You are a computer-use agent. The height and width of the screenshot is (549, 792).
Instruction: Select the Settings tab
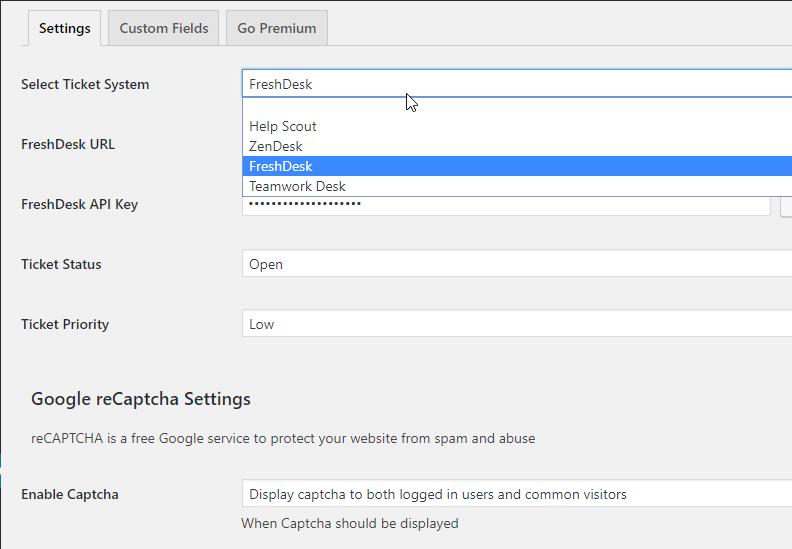(x=65, y=28)
